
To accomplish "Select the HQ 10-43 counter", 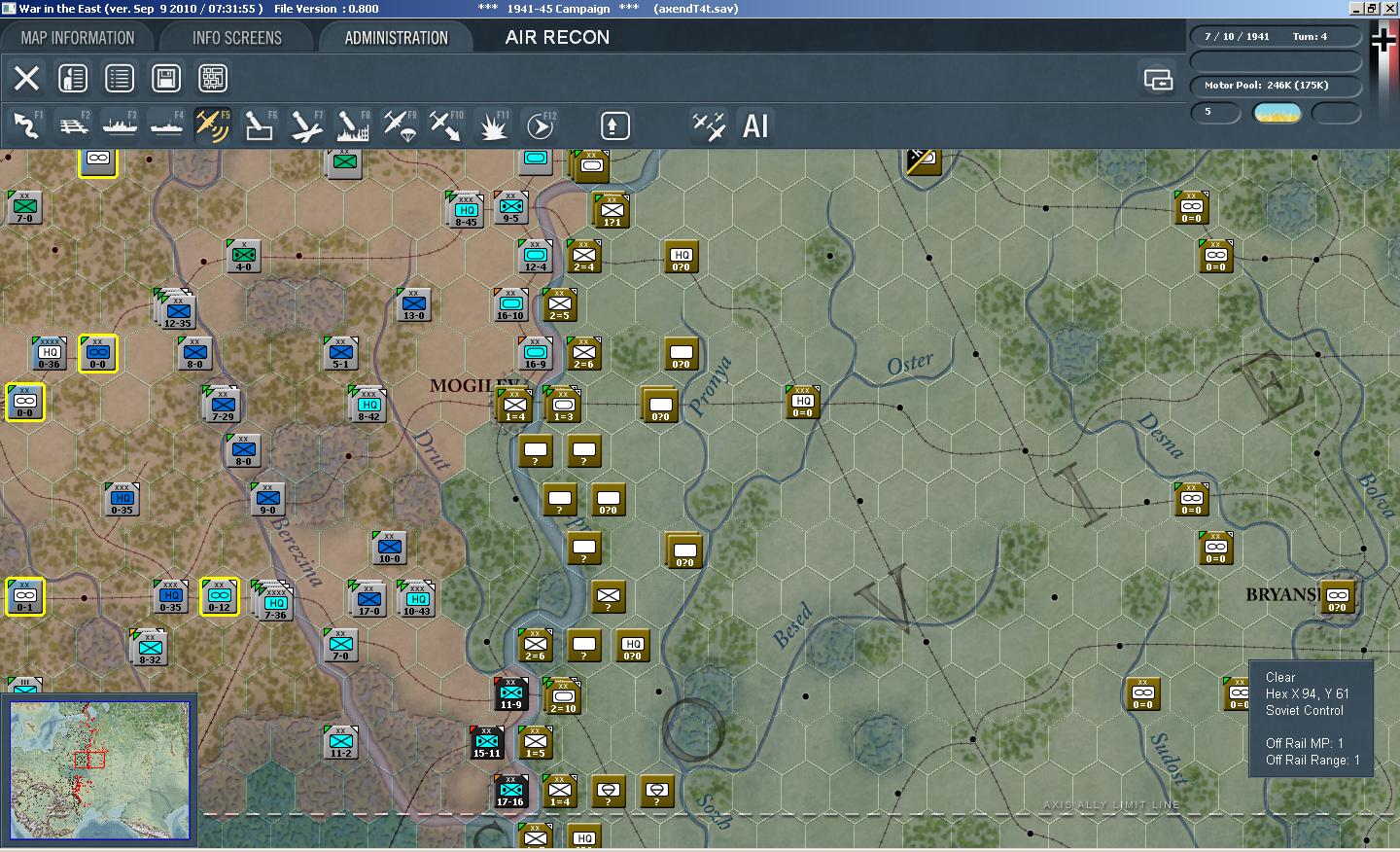I will coord(417,599).
